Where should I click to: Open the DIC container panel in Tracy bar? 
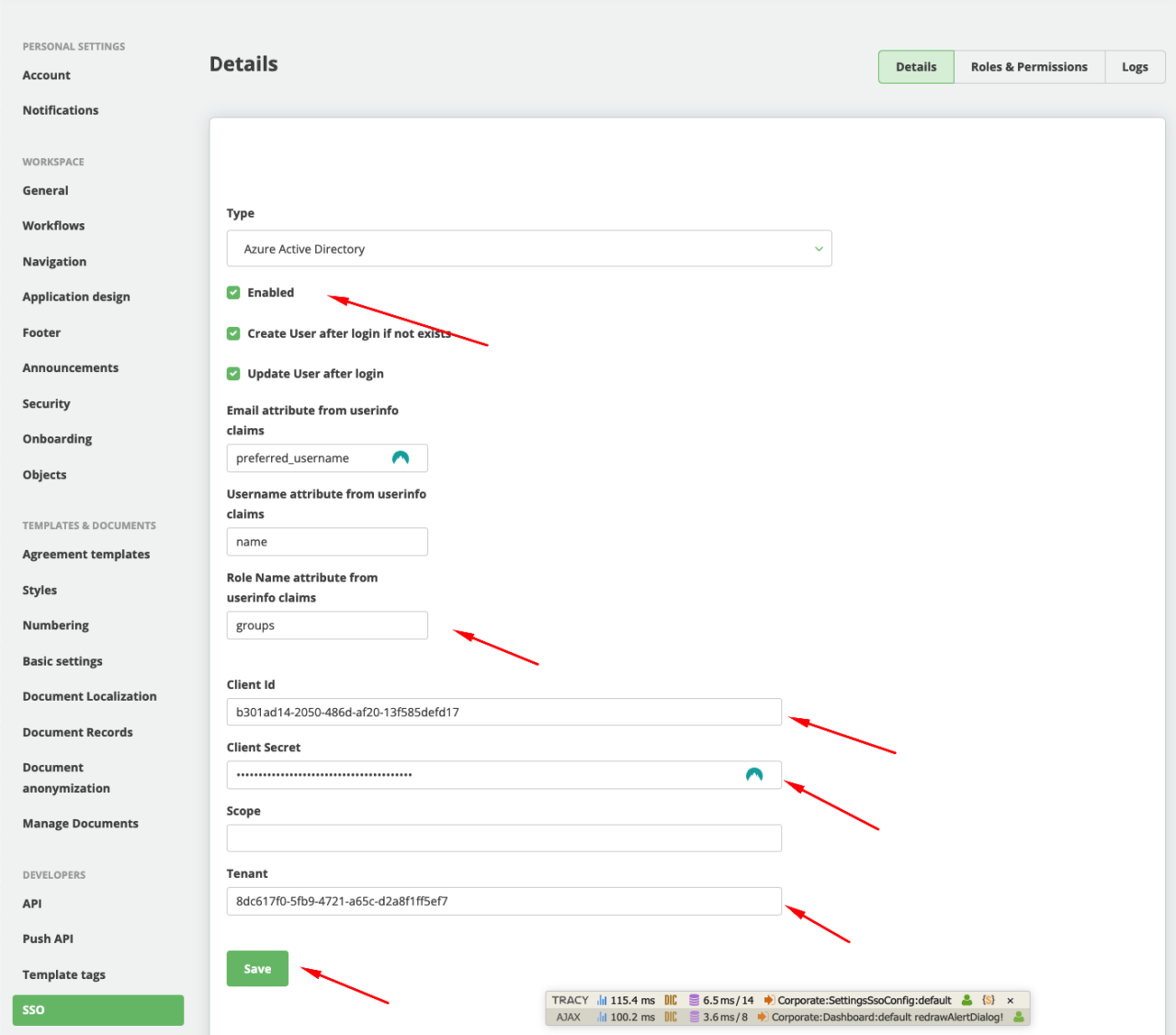coord(669,1000)
